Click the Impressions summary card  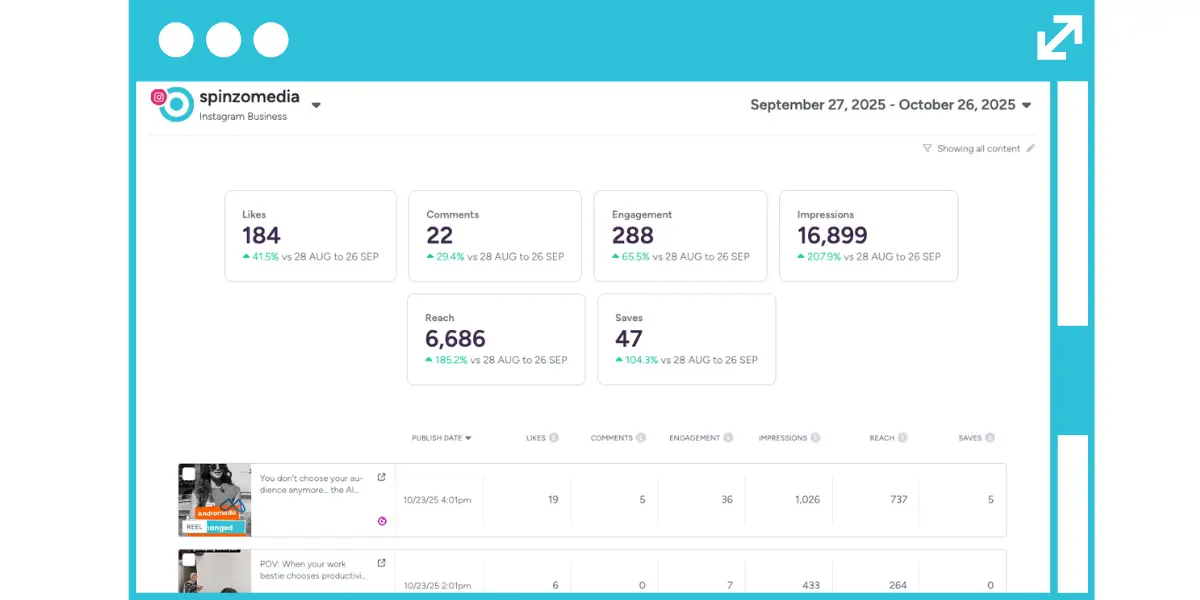coord(868,236)
